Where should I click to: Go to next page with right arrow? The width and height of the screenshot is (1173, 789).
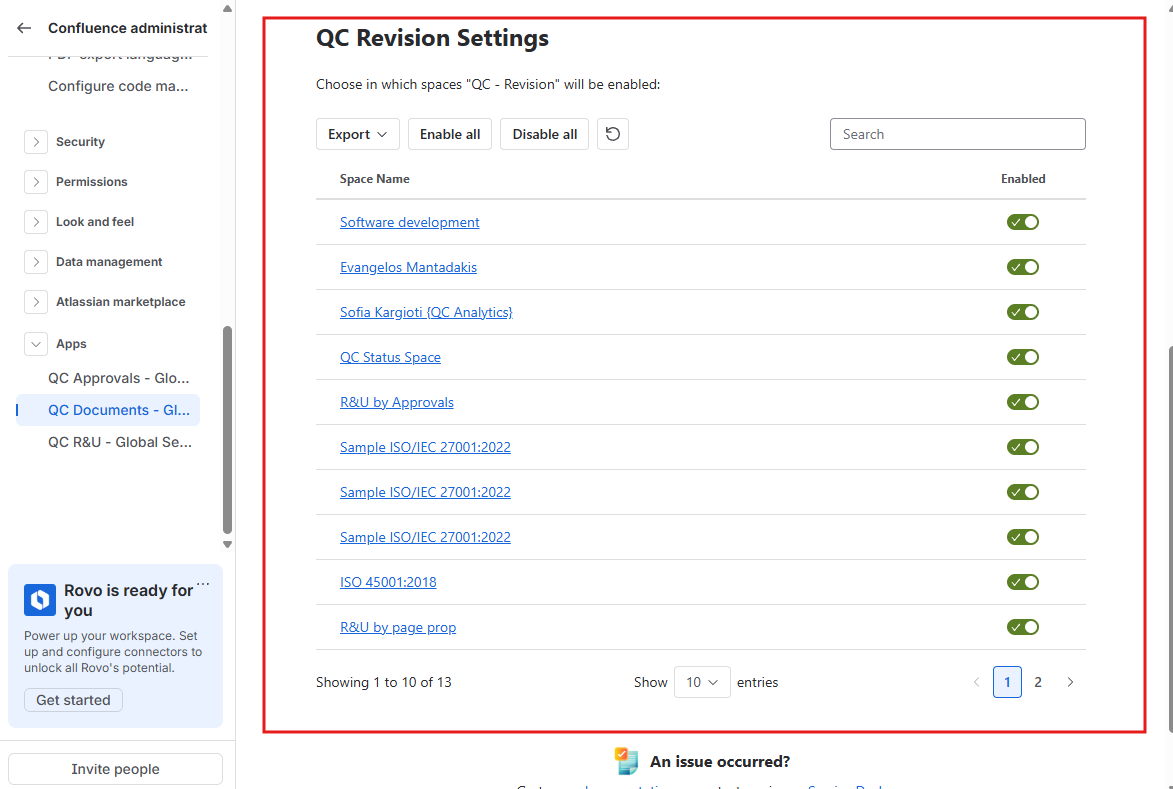tap(1070, 682)
